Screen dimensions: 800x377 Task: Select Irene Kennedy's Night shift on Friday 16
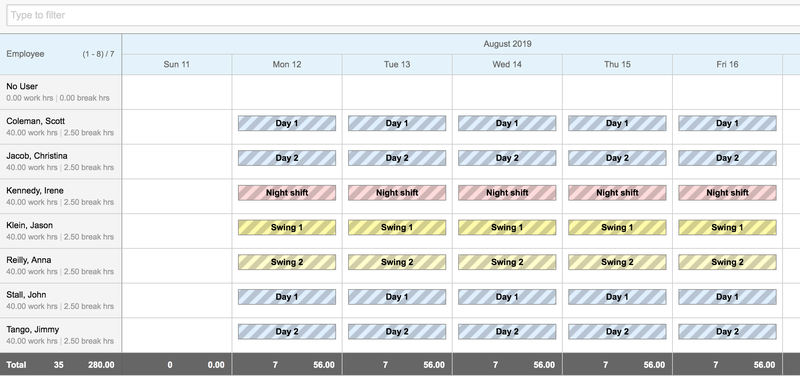click(728, 192)
